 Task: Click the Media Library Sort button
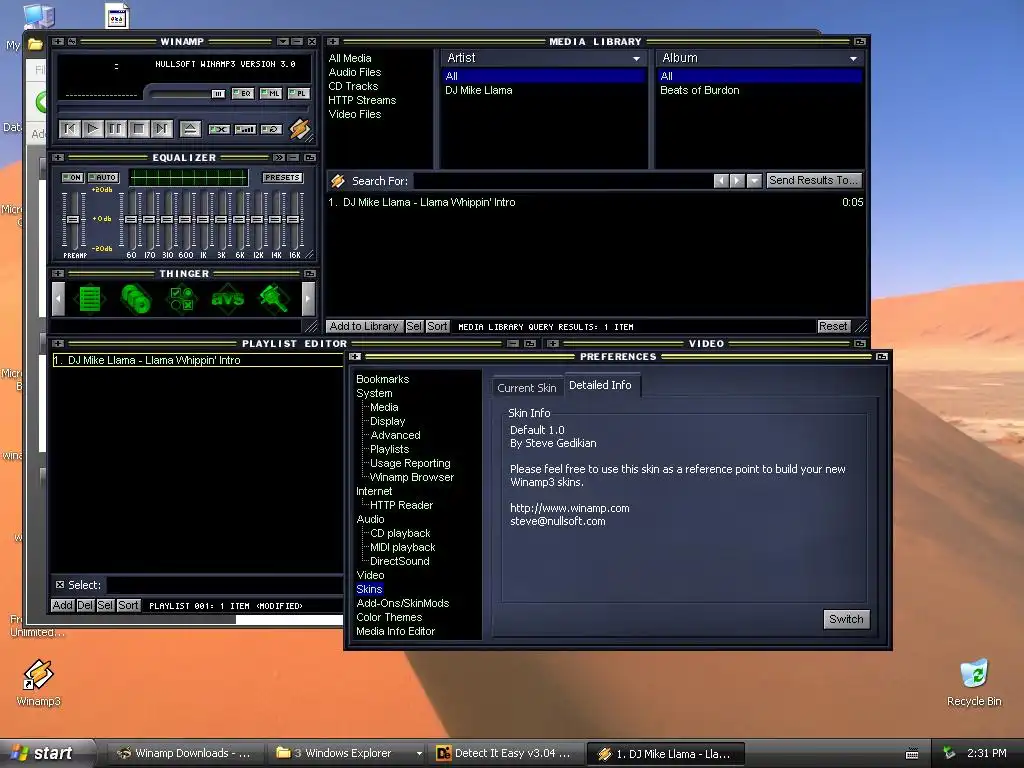437,326
